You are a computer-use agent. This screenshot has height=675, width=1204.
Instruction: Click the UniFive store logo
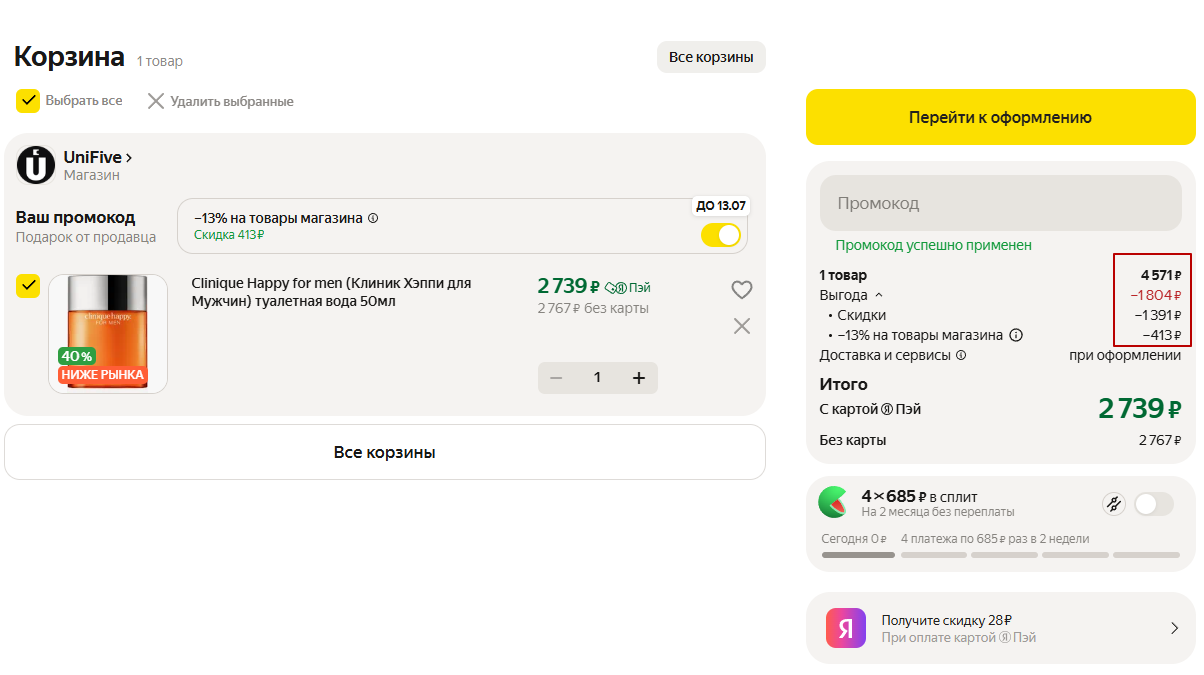point(36,165)
